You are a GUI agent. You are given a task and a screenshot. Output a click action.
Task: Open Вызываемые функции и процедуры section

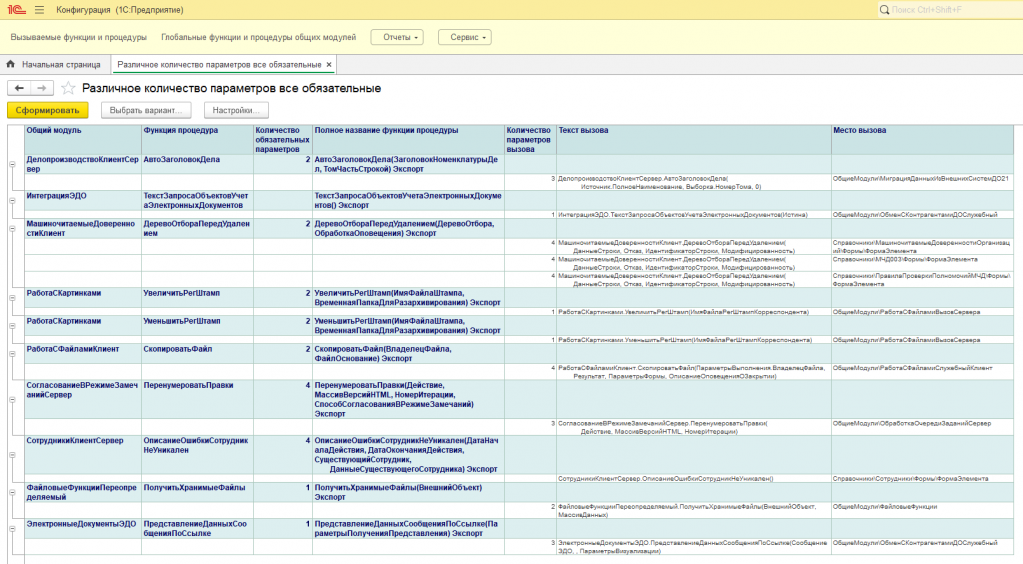click(77, 37)
